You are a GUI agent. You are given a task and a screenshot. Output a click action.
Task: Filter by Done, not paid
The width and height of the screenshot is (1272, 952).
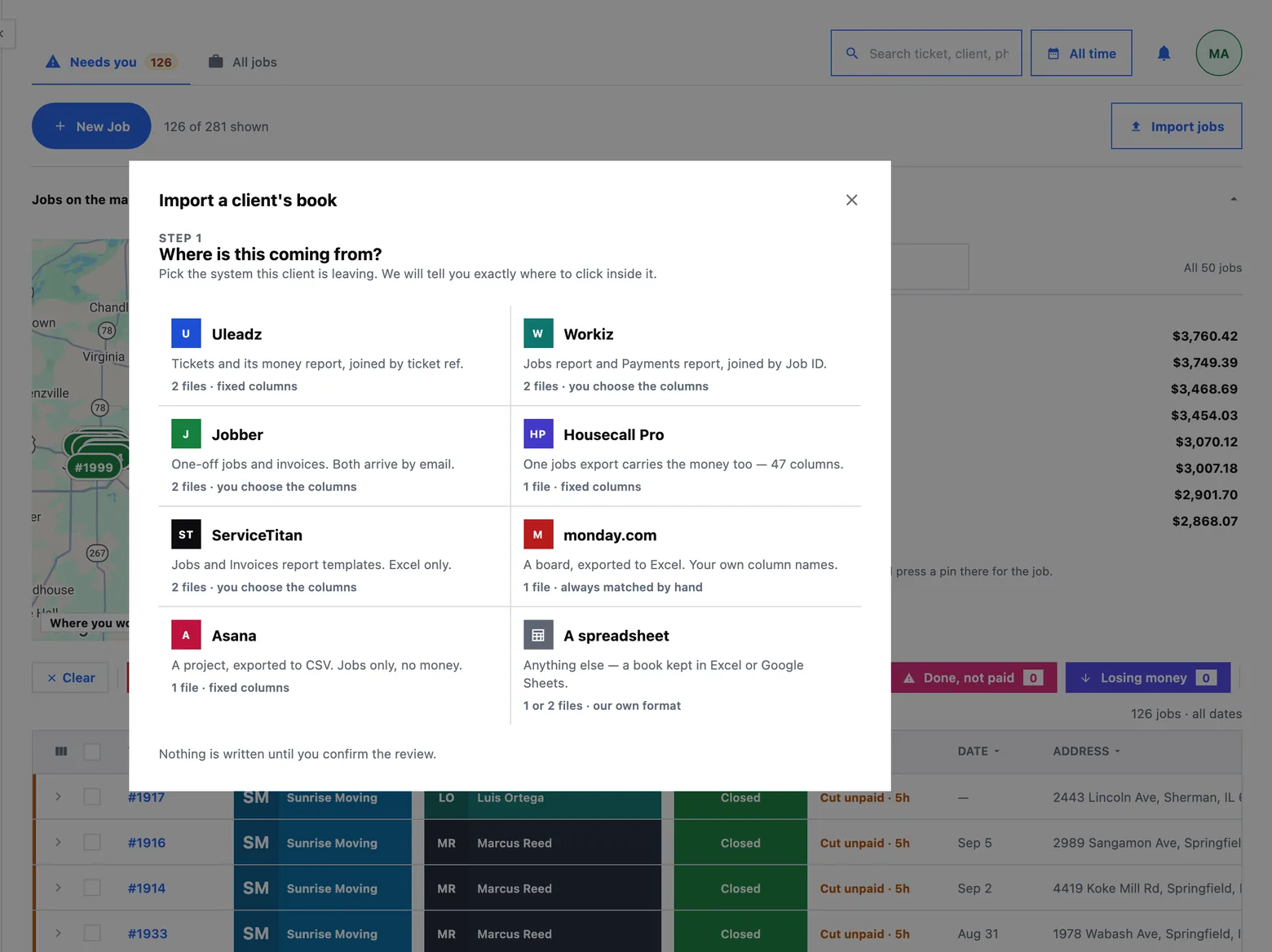pyautogui.click(x=974, y=677)
